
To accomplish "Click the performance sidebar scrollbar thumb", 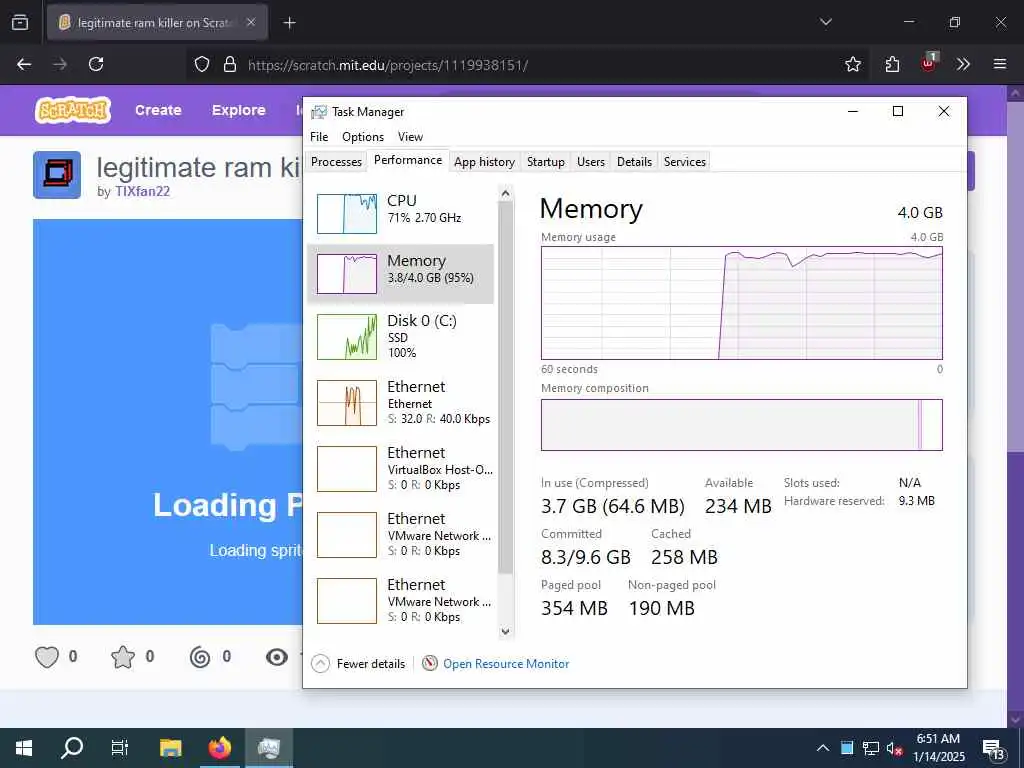I will tap(505, 387).
